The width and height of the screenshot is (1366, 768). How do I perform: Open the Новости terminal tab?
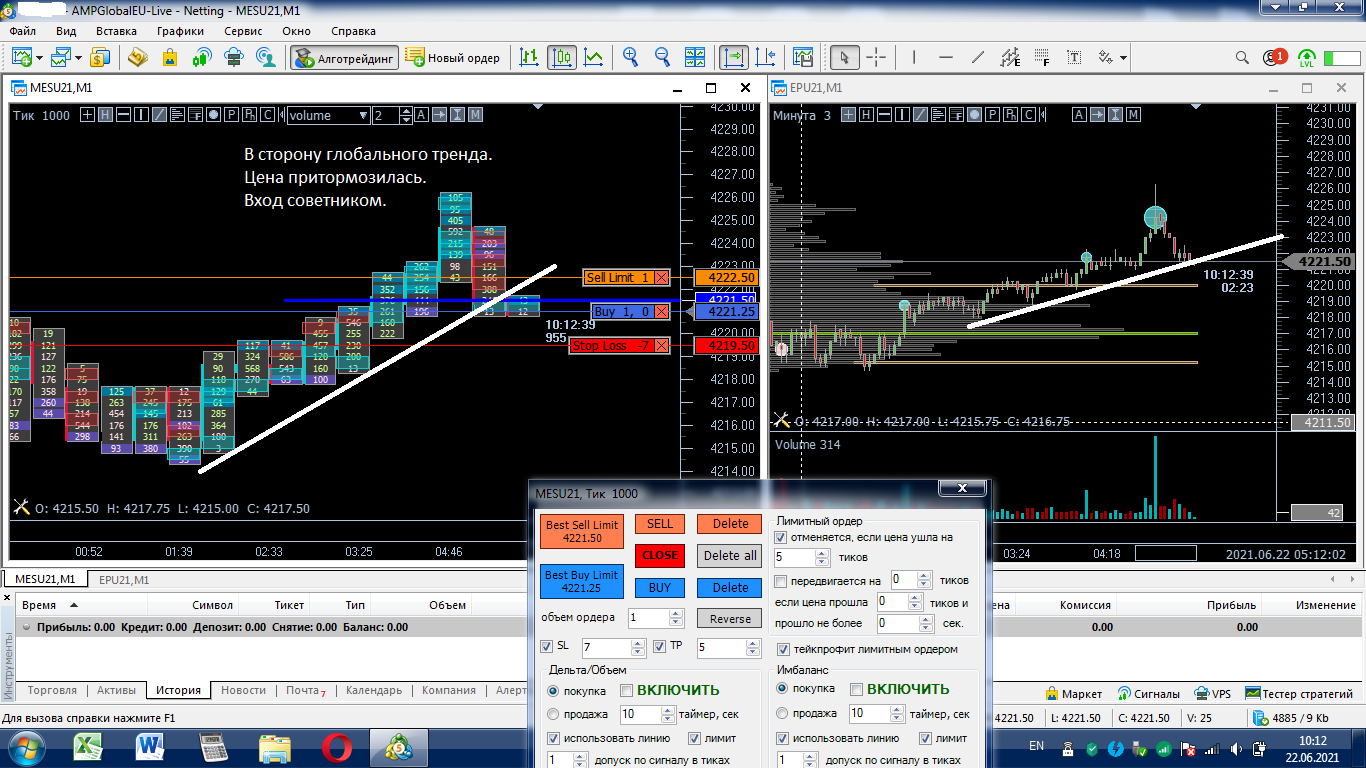click(243, 690)
